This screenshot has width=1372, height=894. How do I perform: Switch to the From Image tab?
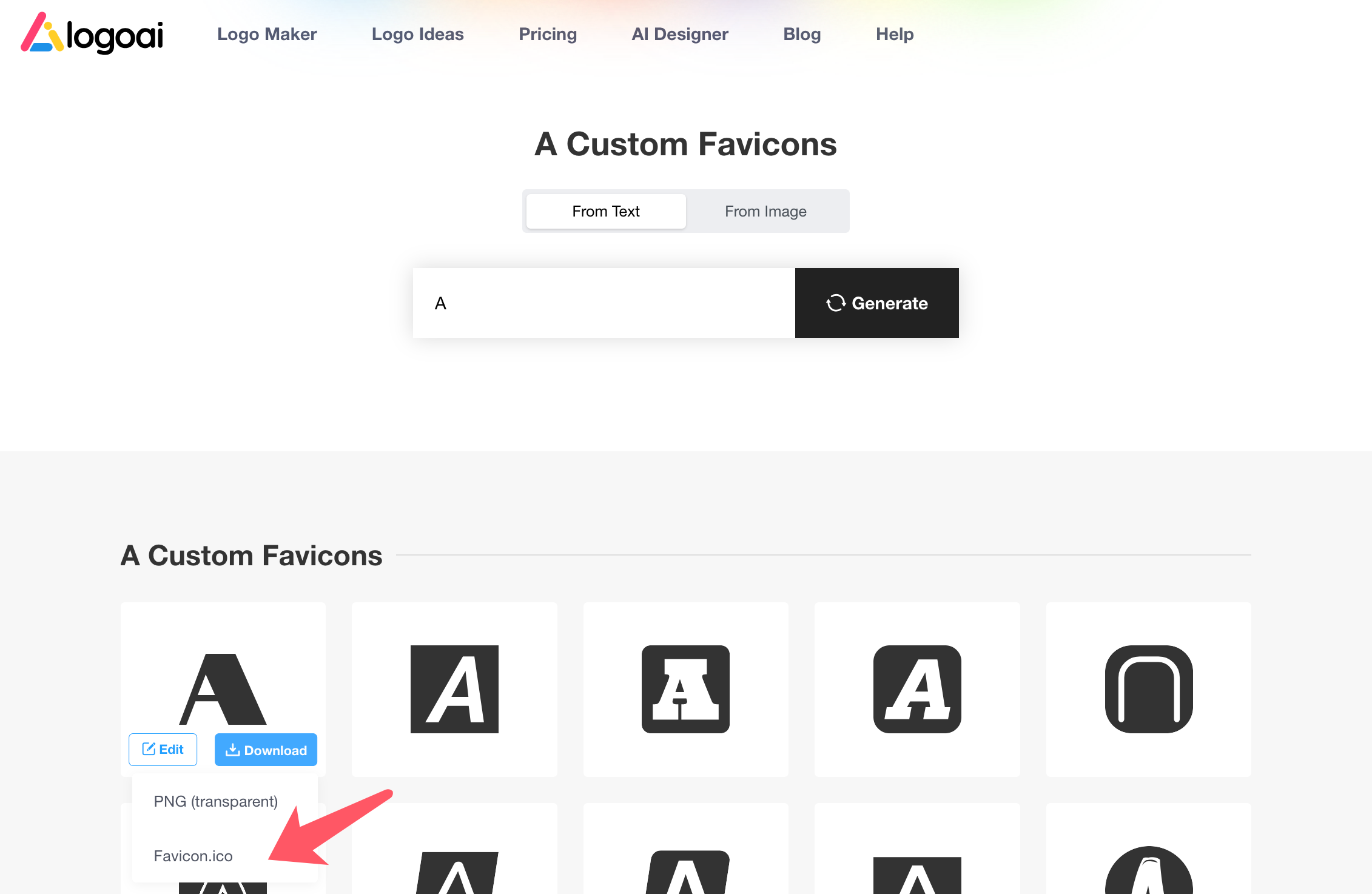pyautogui.click(x=765, y=211)
